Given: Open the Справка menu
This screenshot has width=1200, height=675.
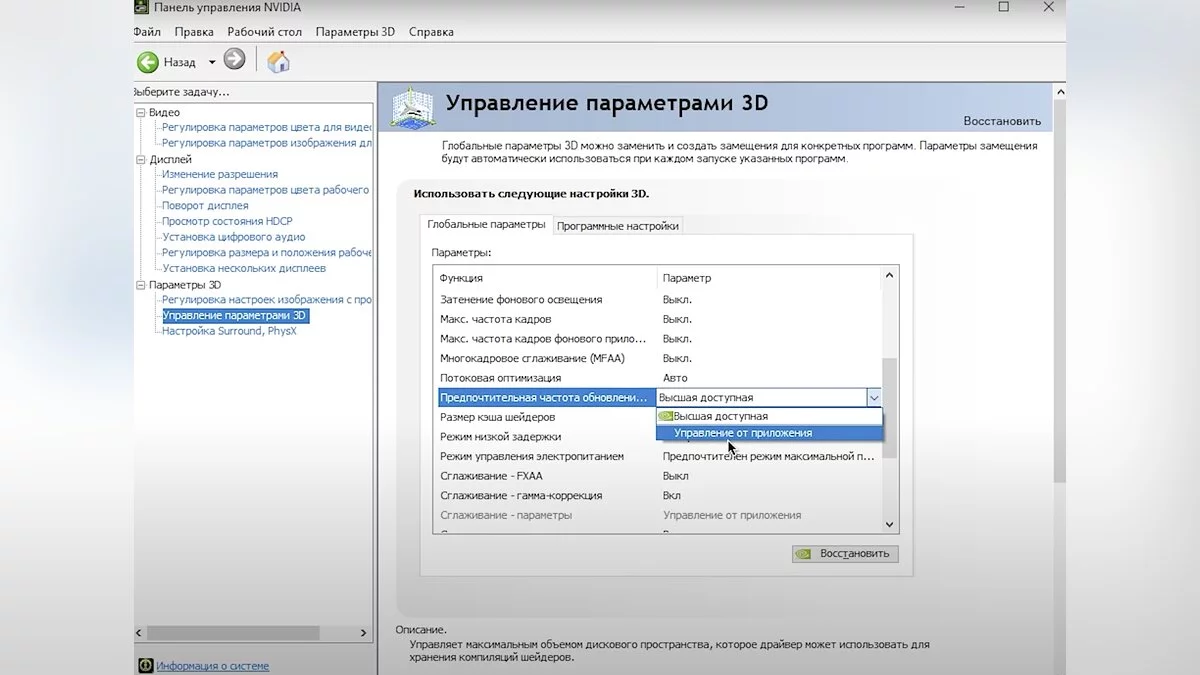Looking at the screenshot, I should (431, 32).
